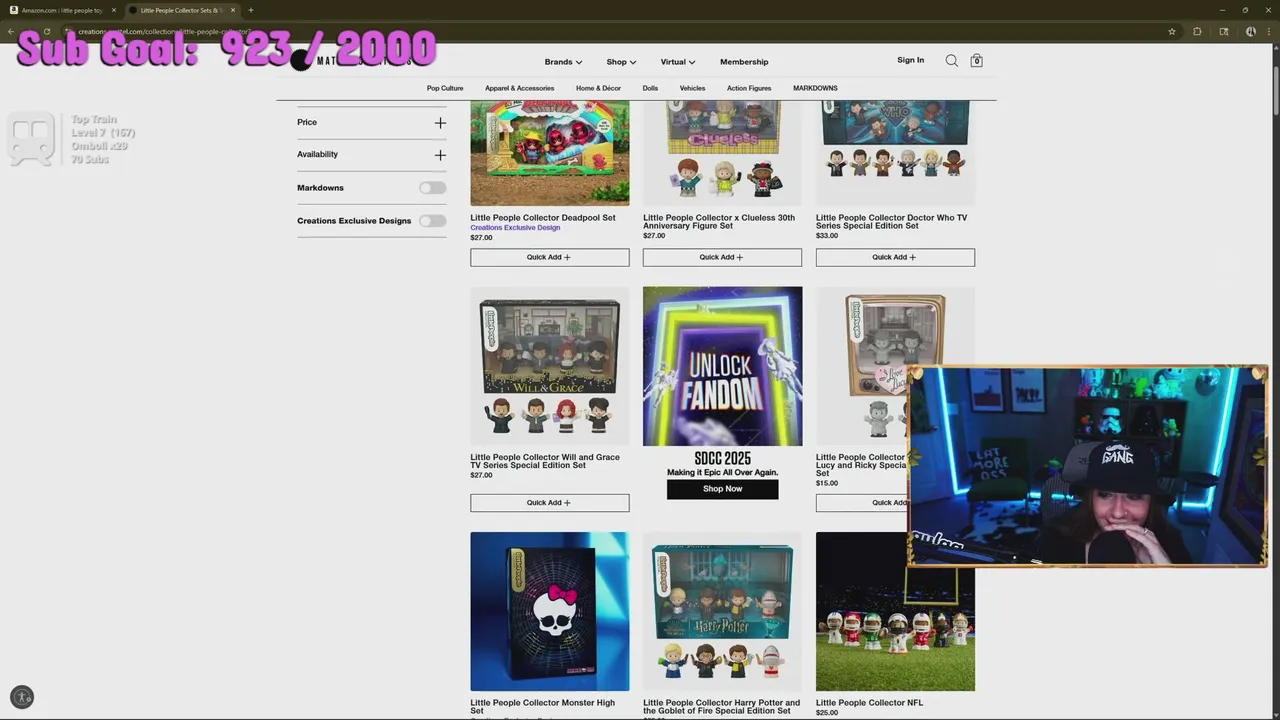Click the Monster High skull product image

550,611
